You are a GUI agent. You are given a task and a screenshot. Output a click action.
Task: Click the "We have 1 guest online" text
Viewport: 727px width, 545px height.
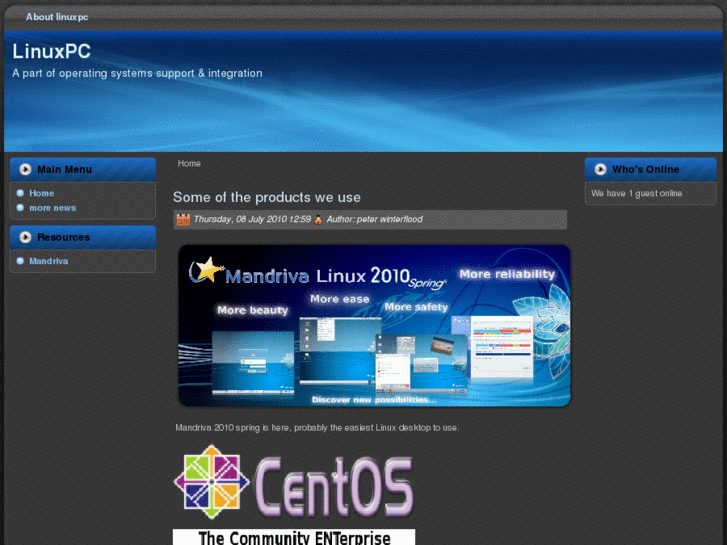[x=636, y=193]
